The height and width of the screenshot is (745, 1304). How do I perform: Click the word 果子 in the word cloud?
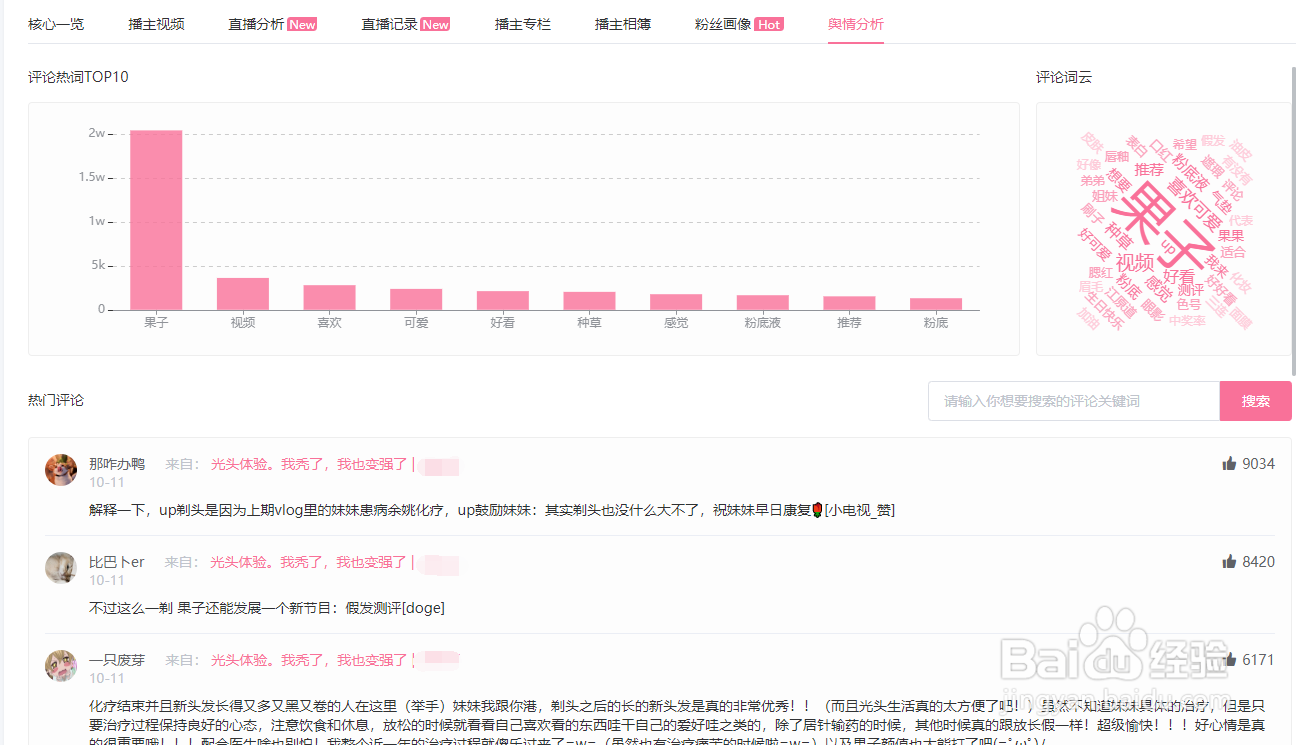[x=1166, y=216]
